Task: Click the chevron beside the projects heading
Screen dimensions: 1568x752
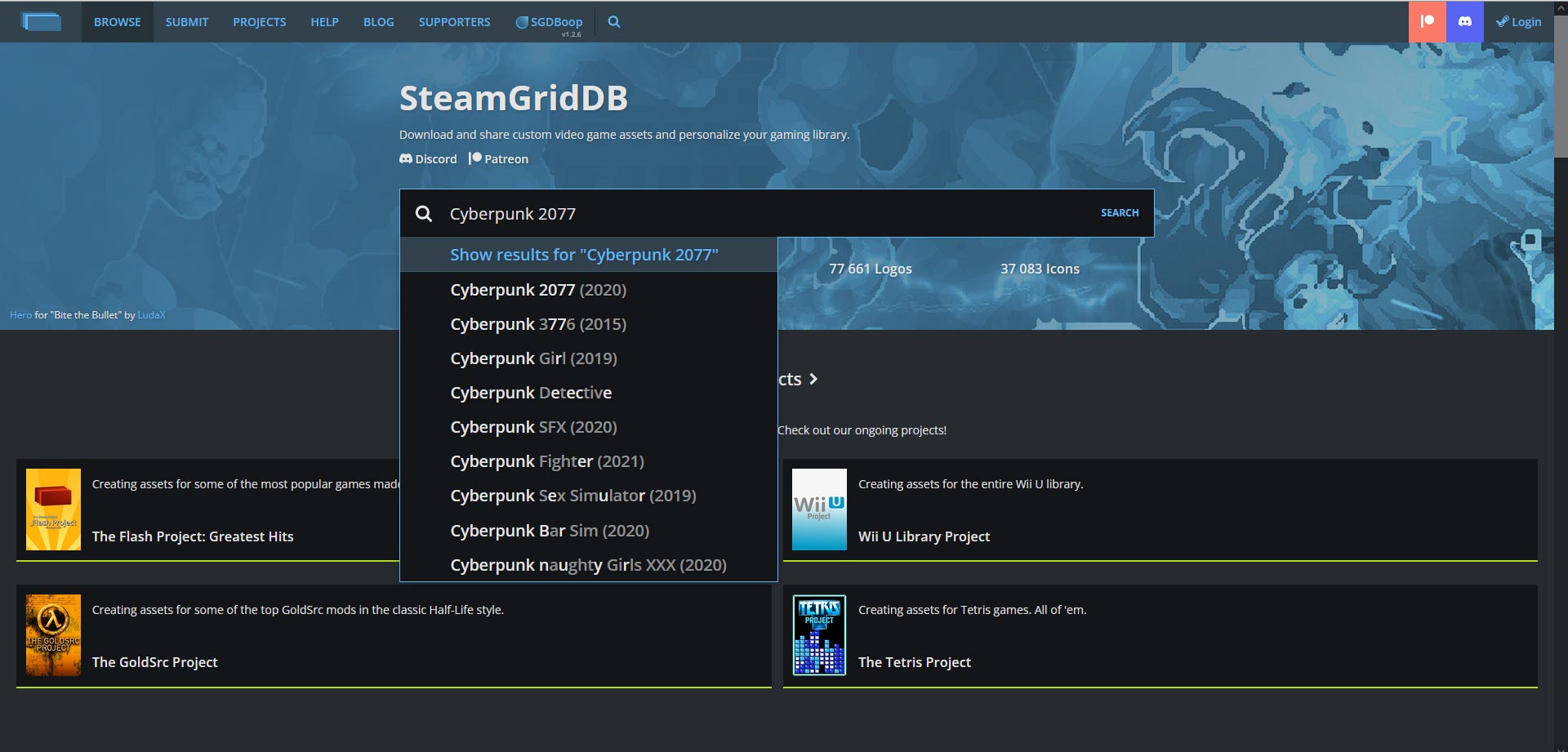Action: (x=813, y=380)
